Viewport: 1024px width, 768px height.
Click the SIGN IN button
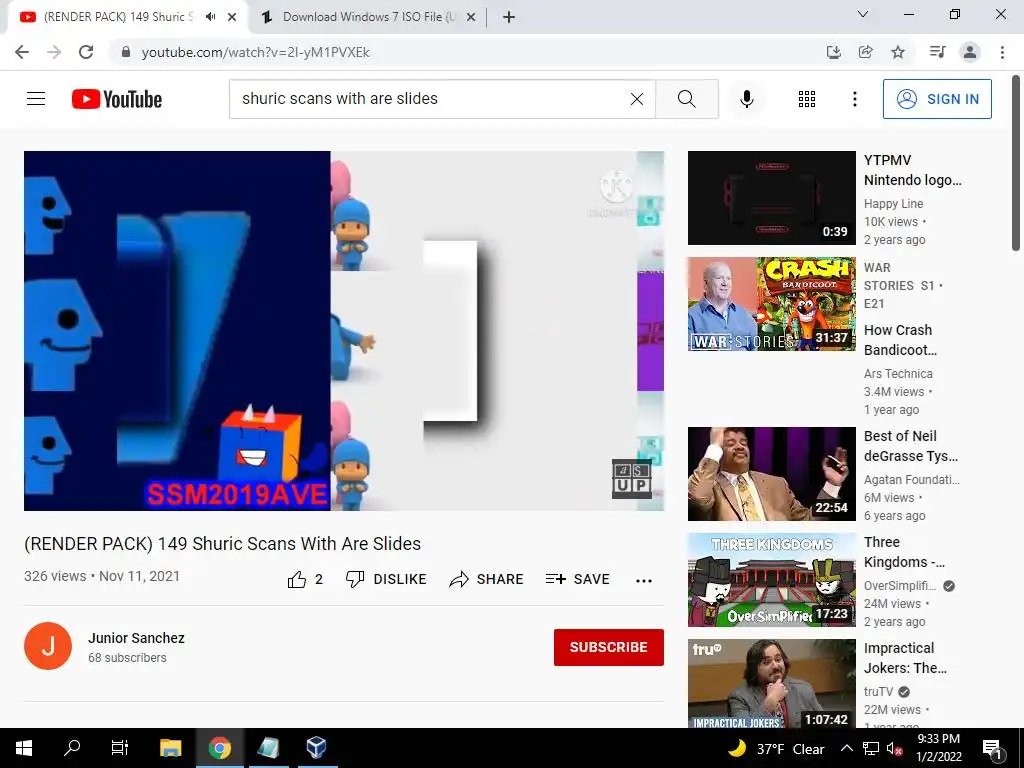[x=936, y=99]
